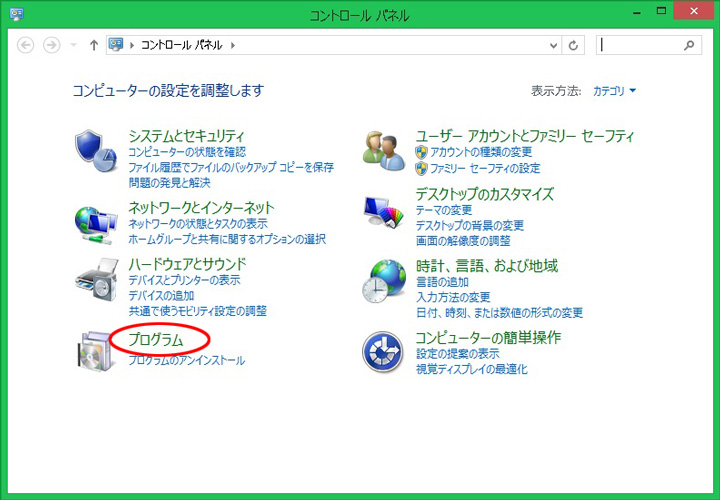Image resolution: width=720 pixels, height=500 pixels.
Task: Open 時計、言語、および地域 heading
Action: tap(487, 266)
